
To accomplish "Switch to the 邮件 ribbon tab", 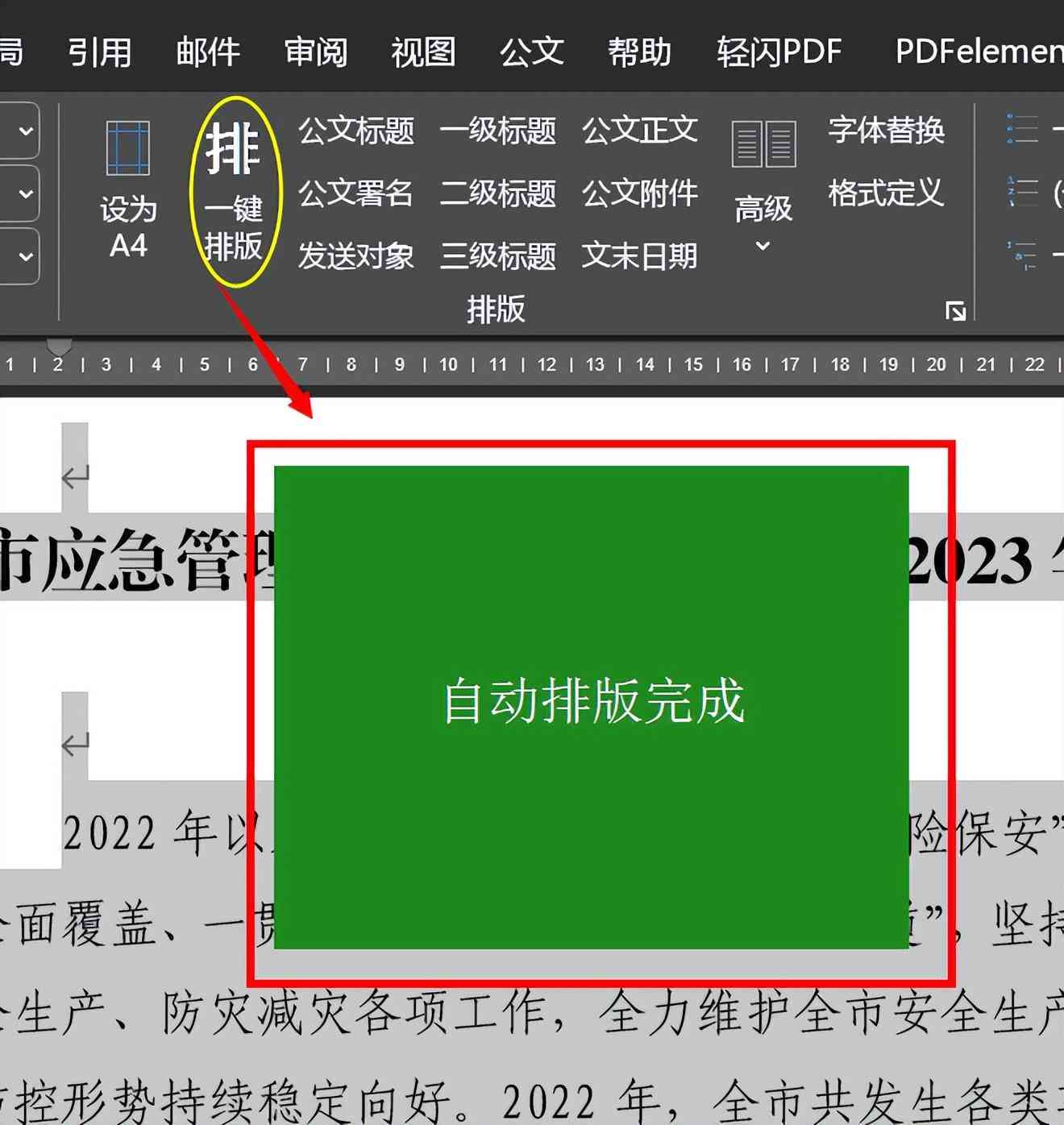I will [x=208, y=52].
